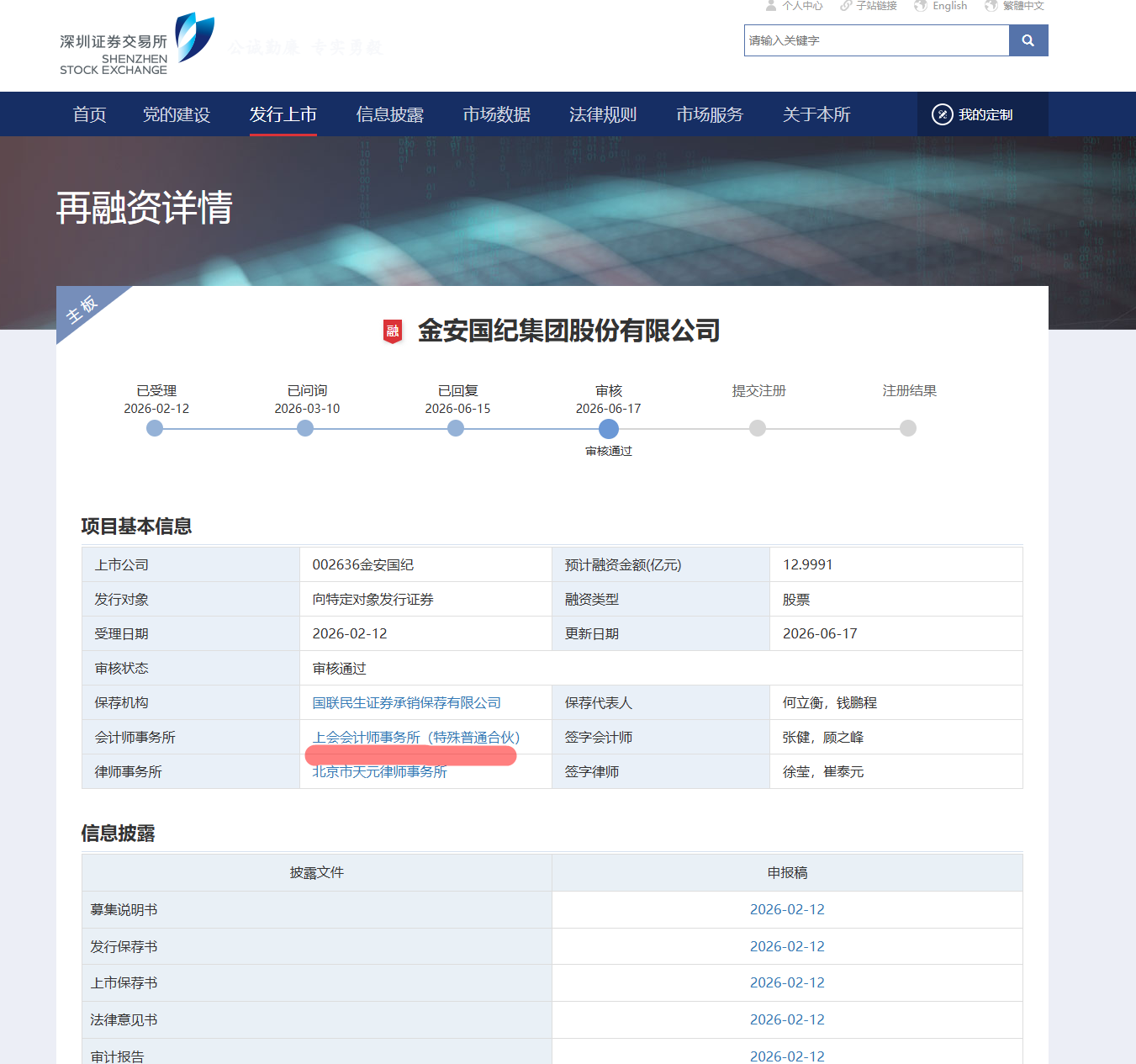
Task: Open the 个人中心 user icon link
Action: (x=771, y=6)
